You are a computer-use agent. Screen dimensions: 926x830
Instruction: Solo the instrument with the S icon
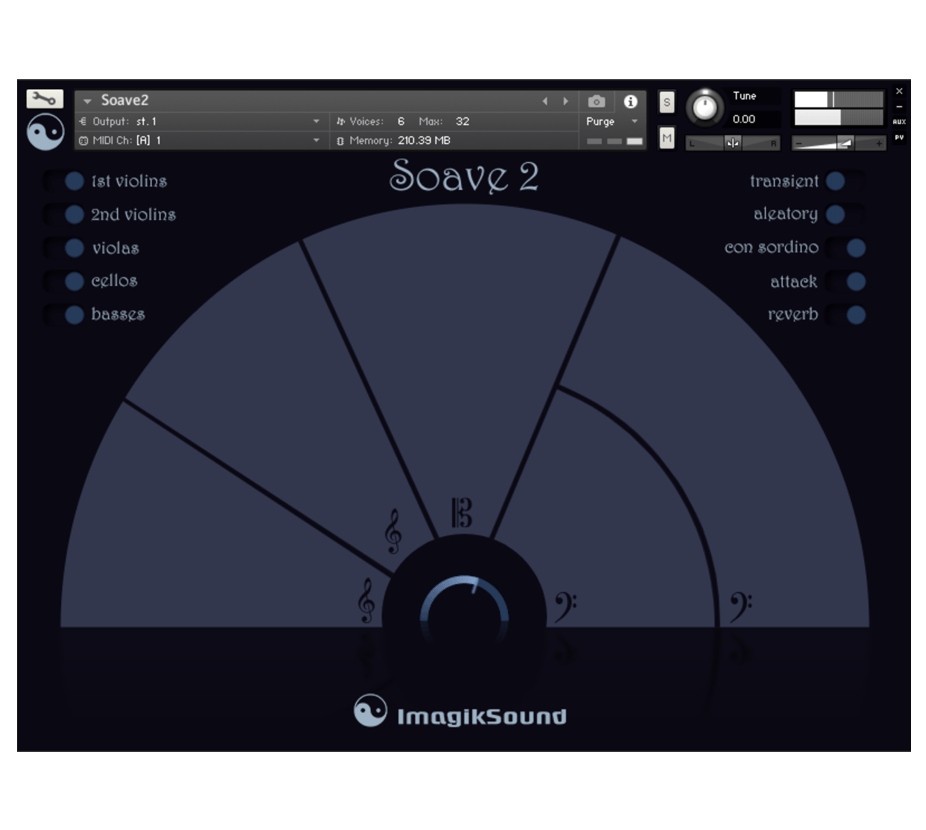pyautogui.click(x=665, y=101)
